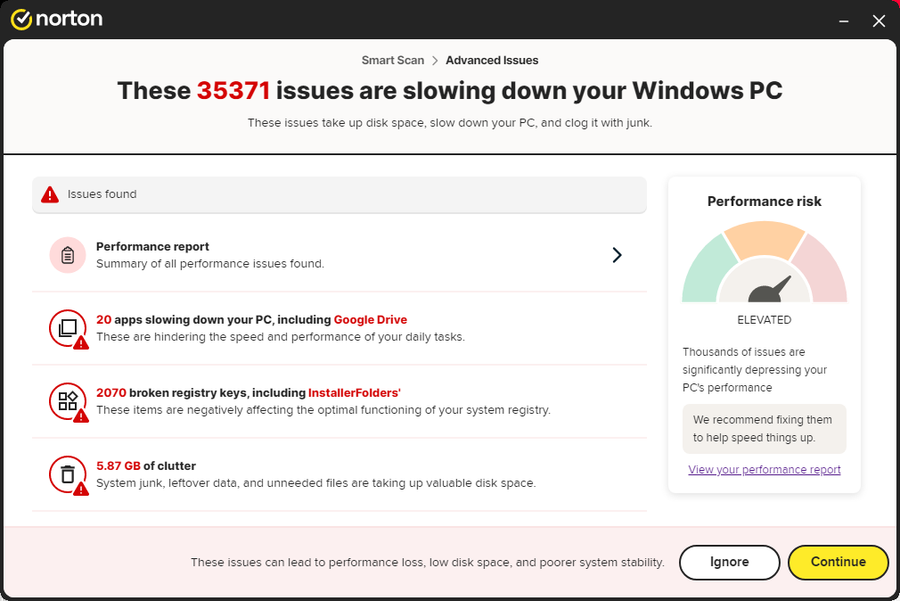Viewport: 900px width, 601px height.
Task: Click the red Issues found warning triangle
Action: tap(50, 195)
